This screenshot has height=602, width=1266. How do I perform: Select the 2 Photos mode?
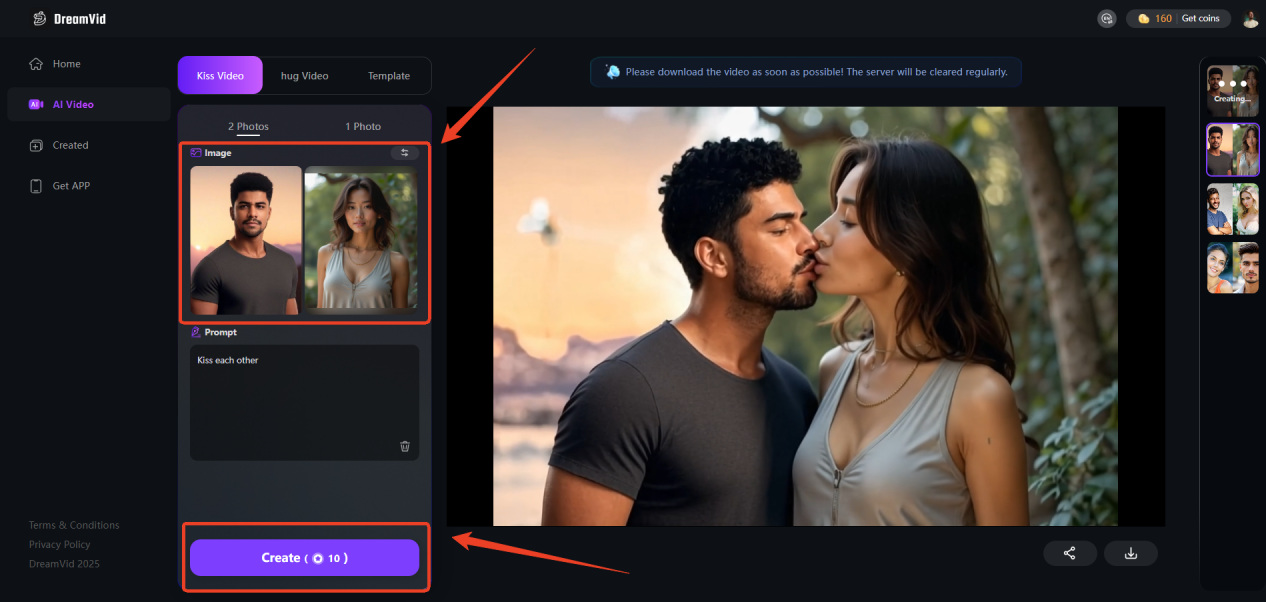pos(248,127)
